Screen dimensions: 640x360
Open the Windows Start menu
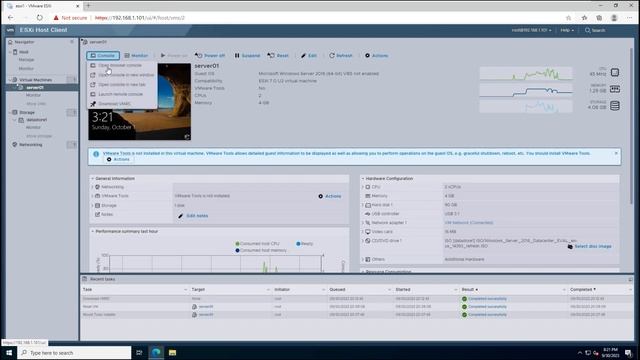click(9, 353)
